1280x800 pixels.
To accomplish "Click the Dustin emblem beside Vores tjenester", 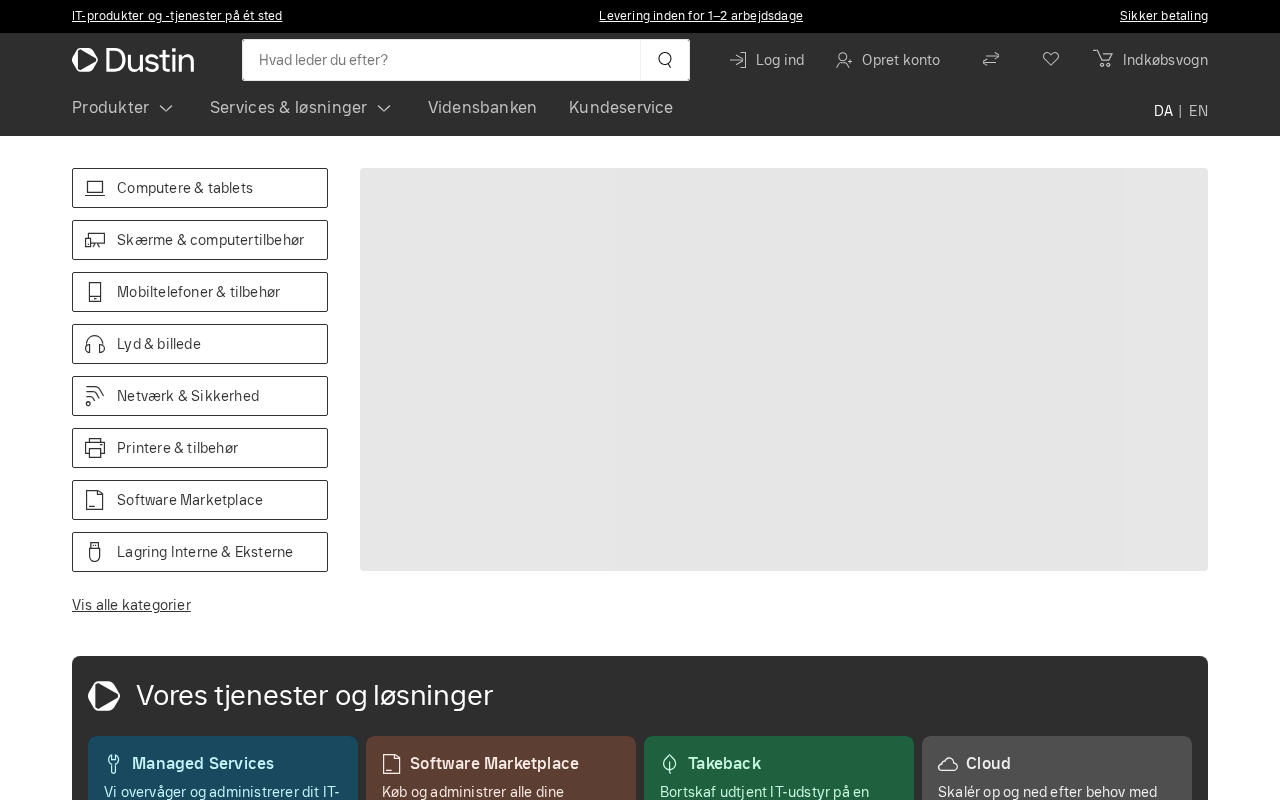I will tap(104, 696).
